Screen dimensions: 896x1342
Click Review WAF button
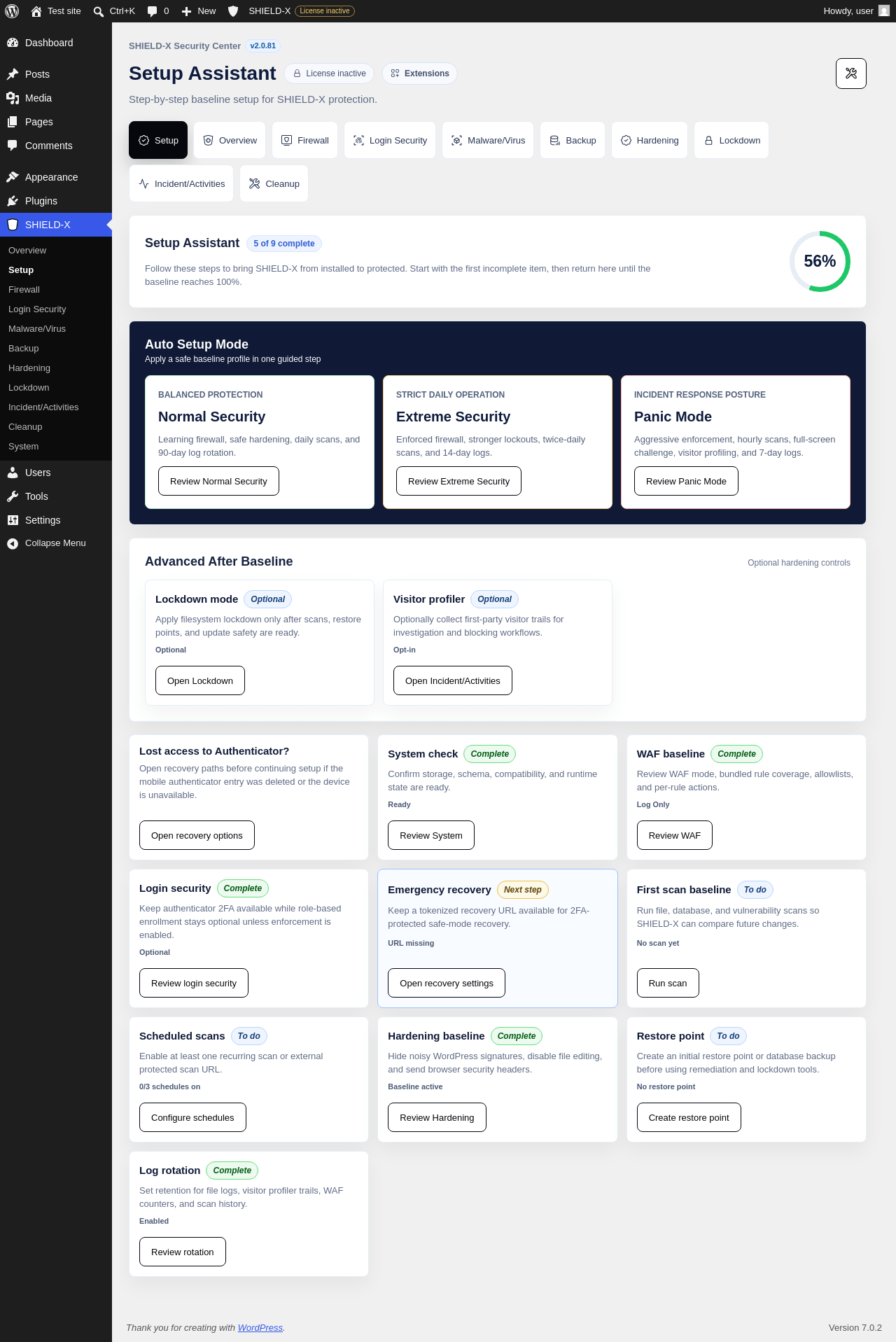pos(675,835)
